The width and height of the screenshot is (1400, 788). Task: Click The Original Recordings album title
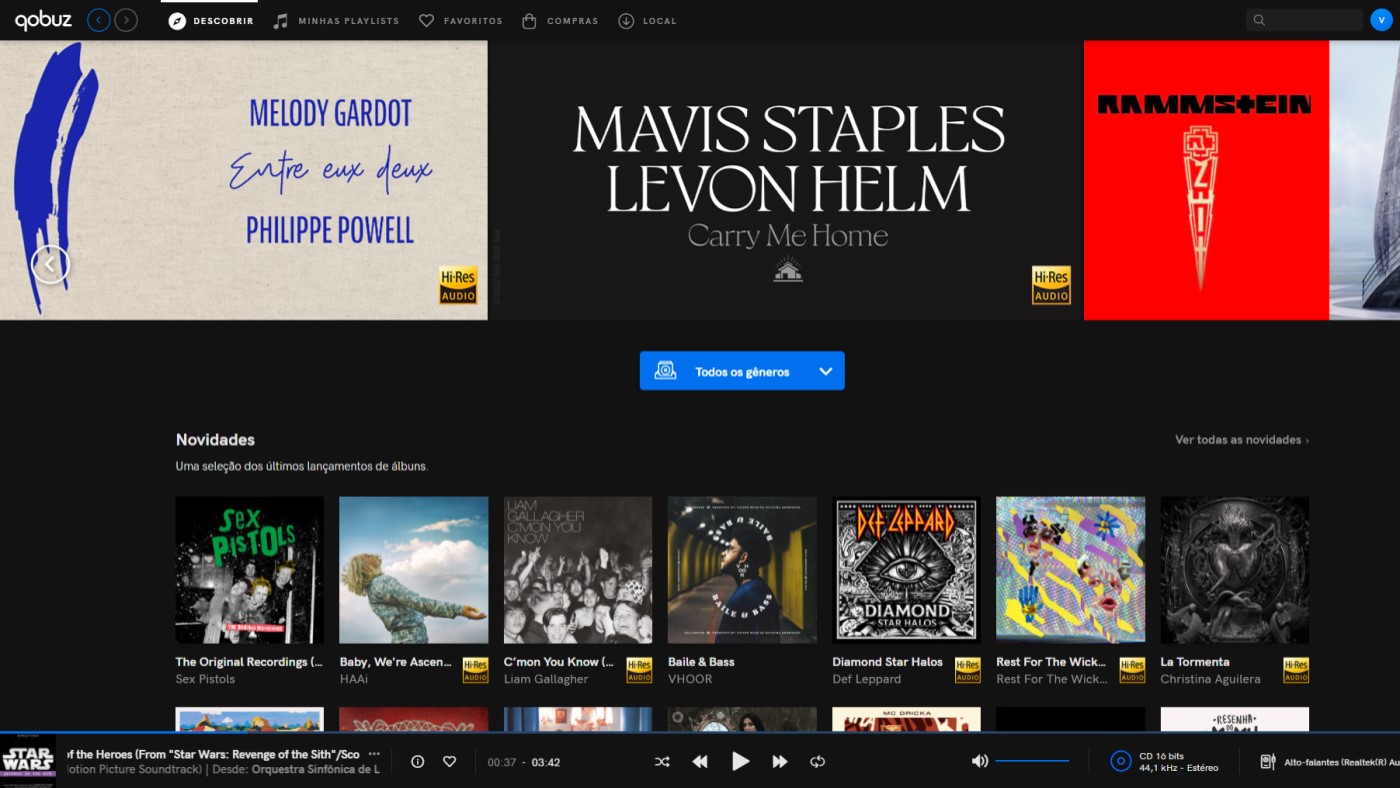point(249,662)
